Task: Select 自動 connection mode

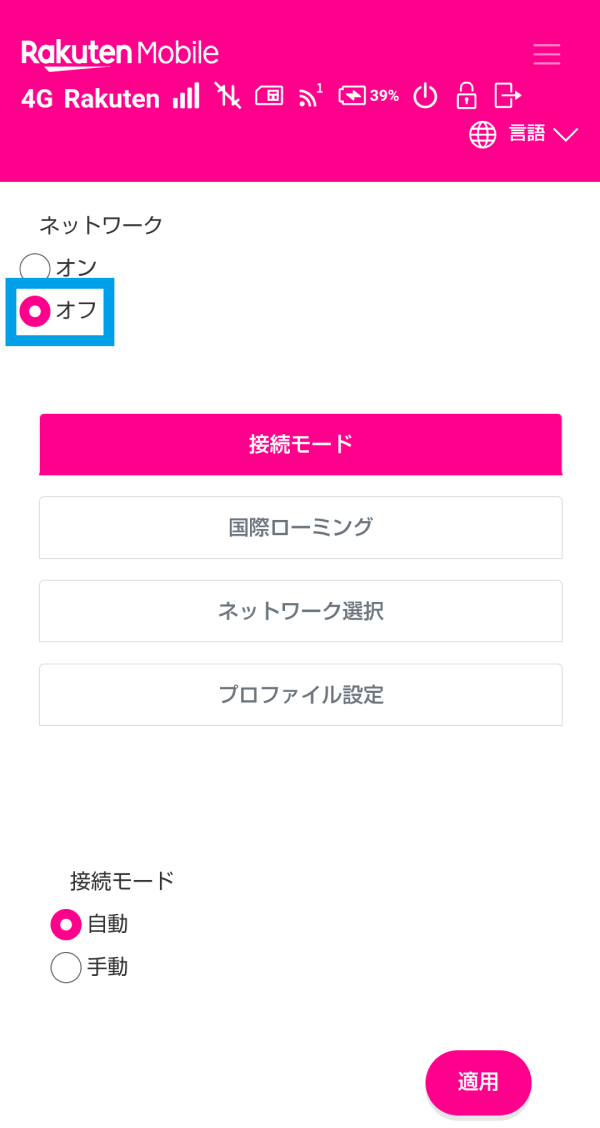Action: (66, 925)
